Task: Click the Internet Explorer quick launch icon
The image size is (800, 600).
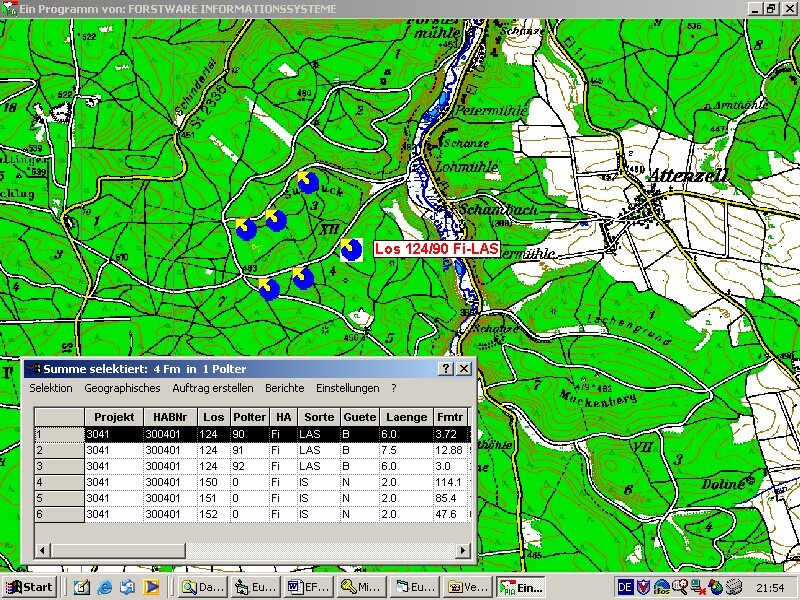Action: point(105,587)
